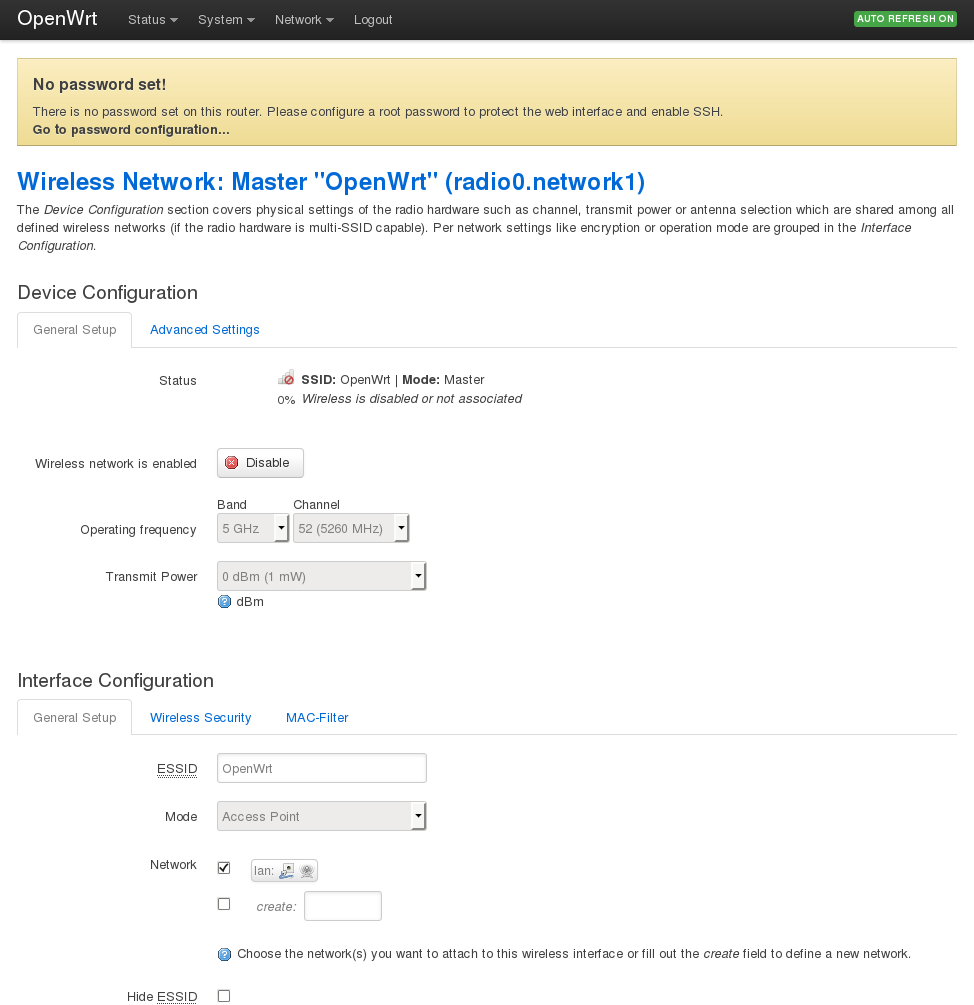Open the Transmit Power dropdown
Viewport: 974px width, 1005px height.
322,576
